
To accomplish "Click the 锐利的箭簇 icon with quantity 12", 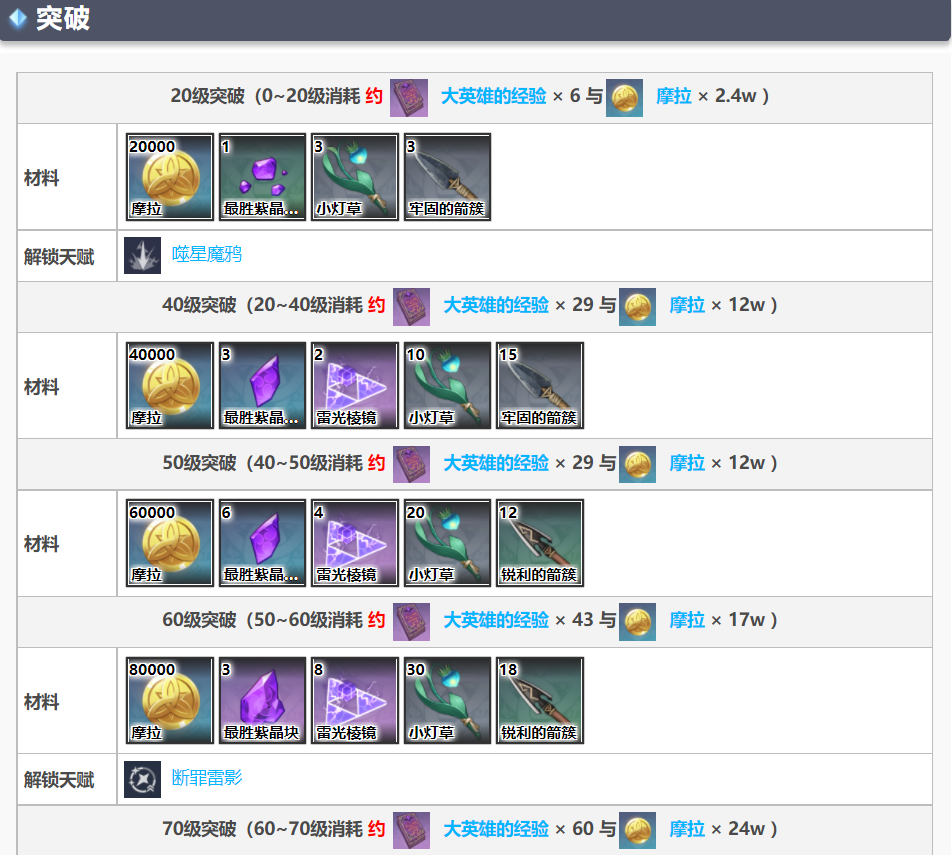I will click(x=540, y=543).
